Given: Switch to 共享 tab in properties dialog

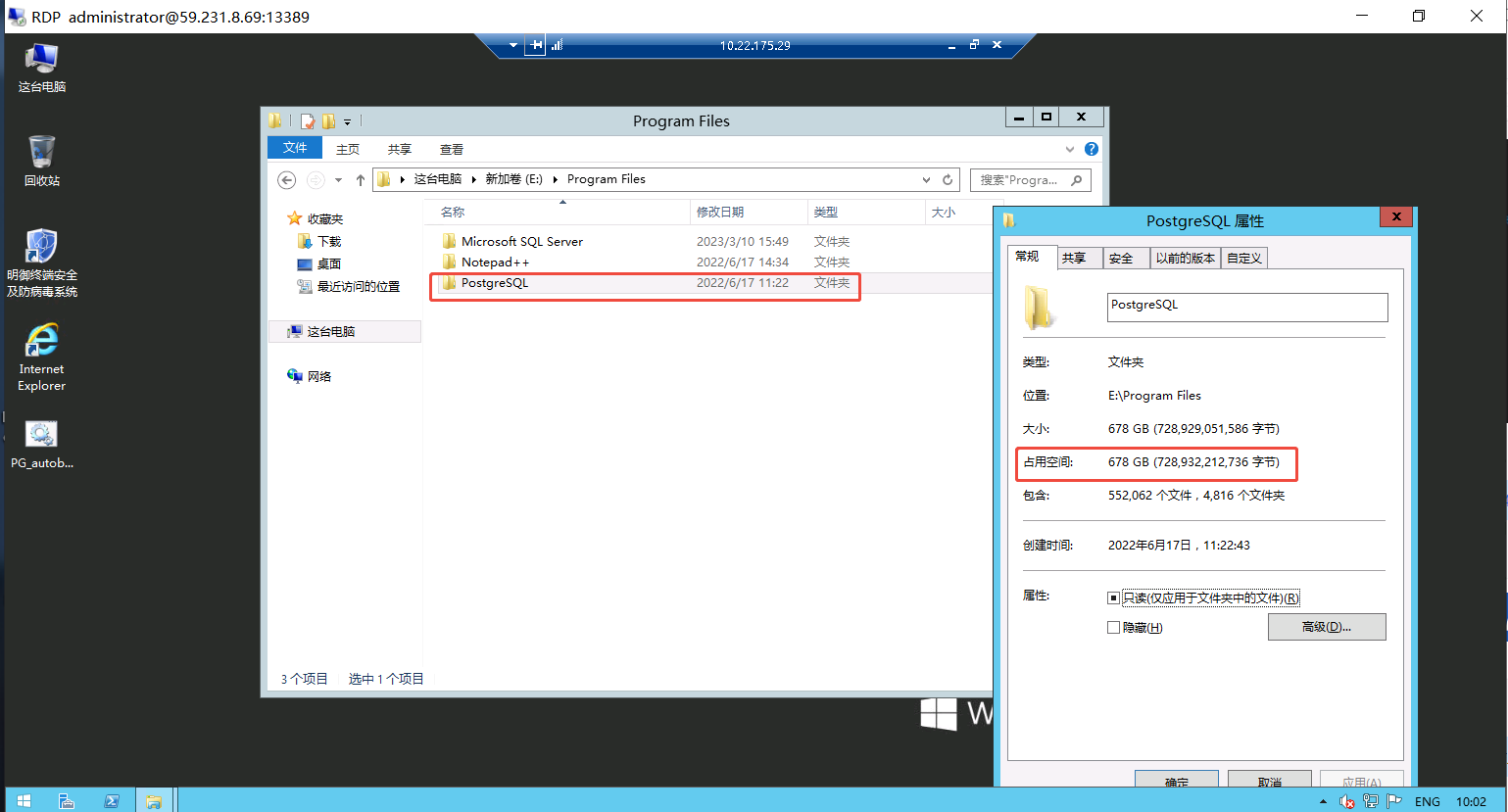Looking at the screenshot, I should (x=1079, y=258).
